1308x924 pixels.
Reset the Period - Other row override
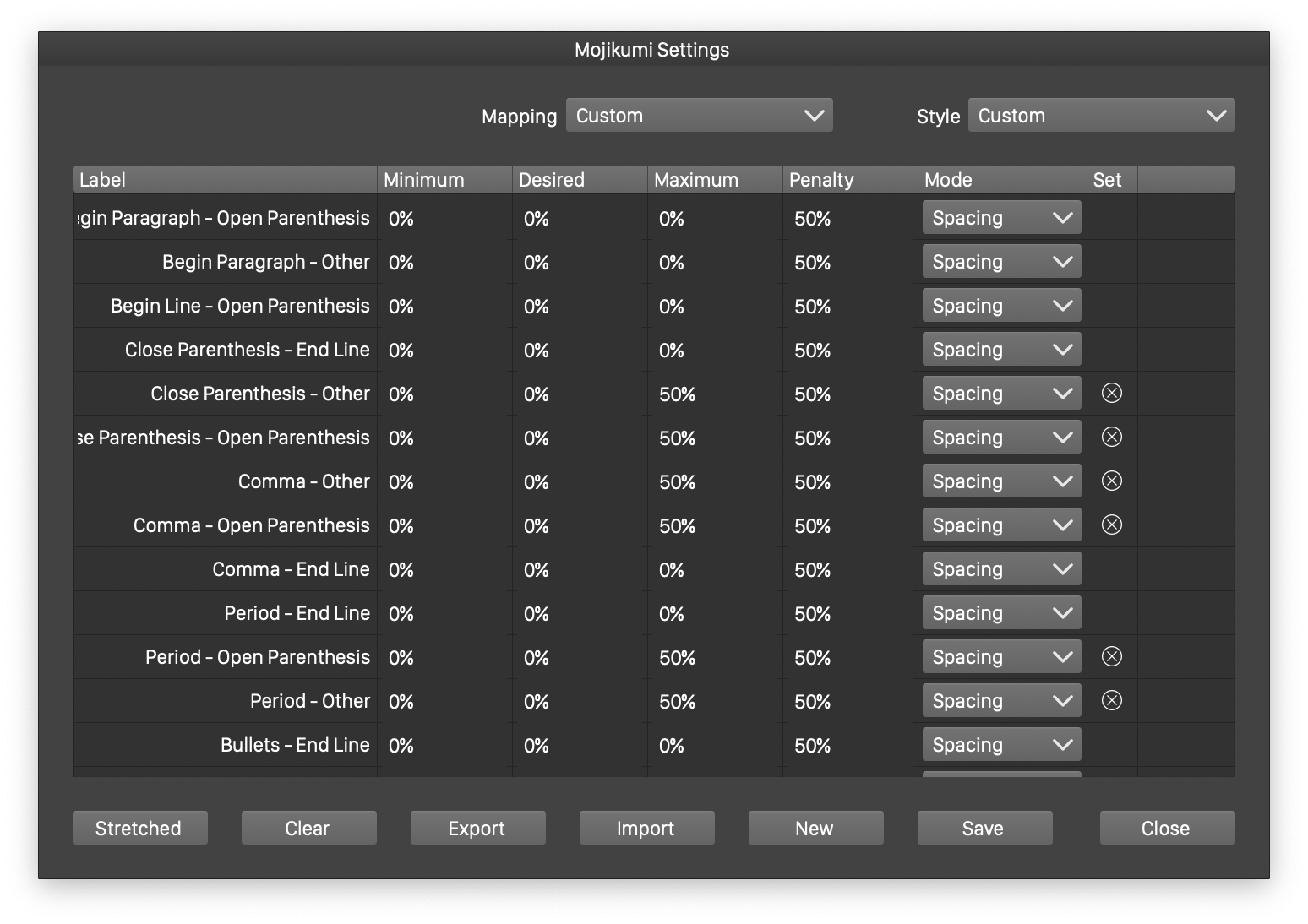coord(1111,701)
